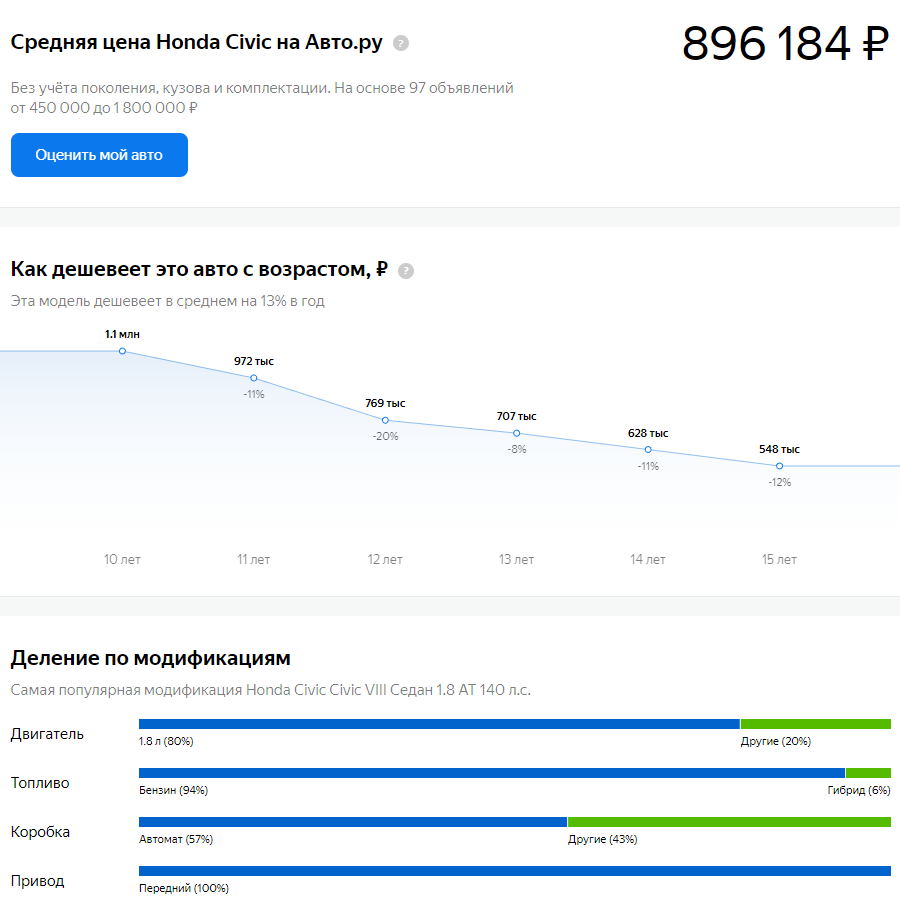This screenshot has height=915, width=900.
Task: Click the blue Передний drive bar
Action: 515,871
